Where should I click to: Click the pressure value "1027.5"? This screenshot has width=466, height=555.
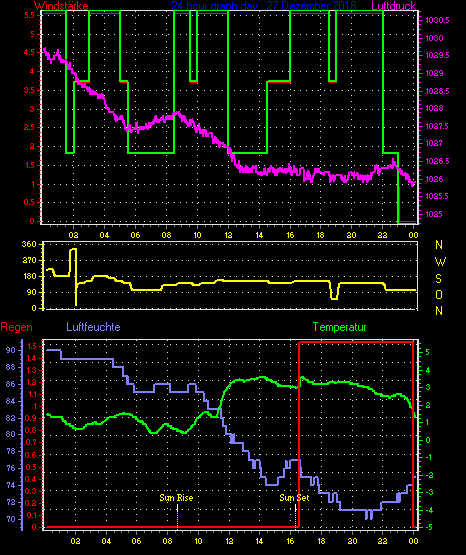pyautogui.click(x=437, y=126)
